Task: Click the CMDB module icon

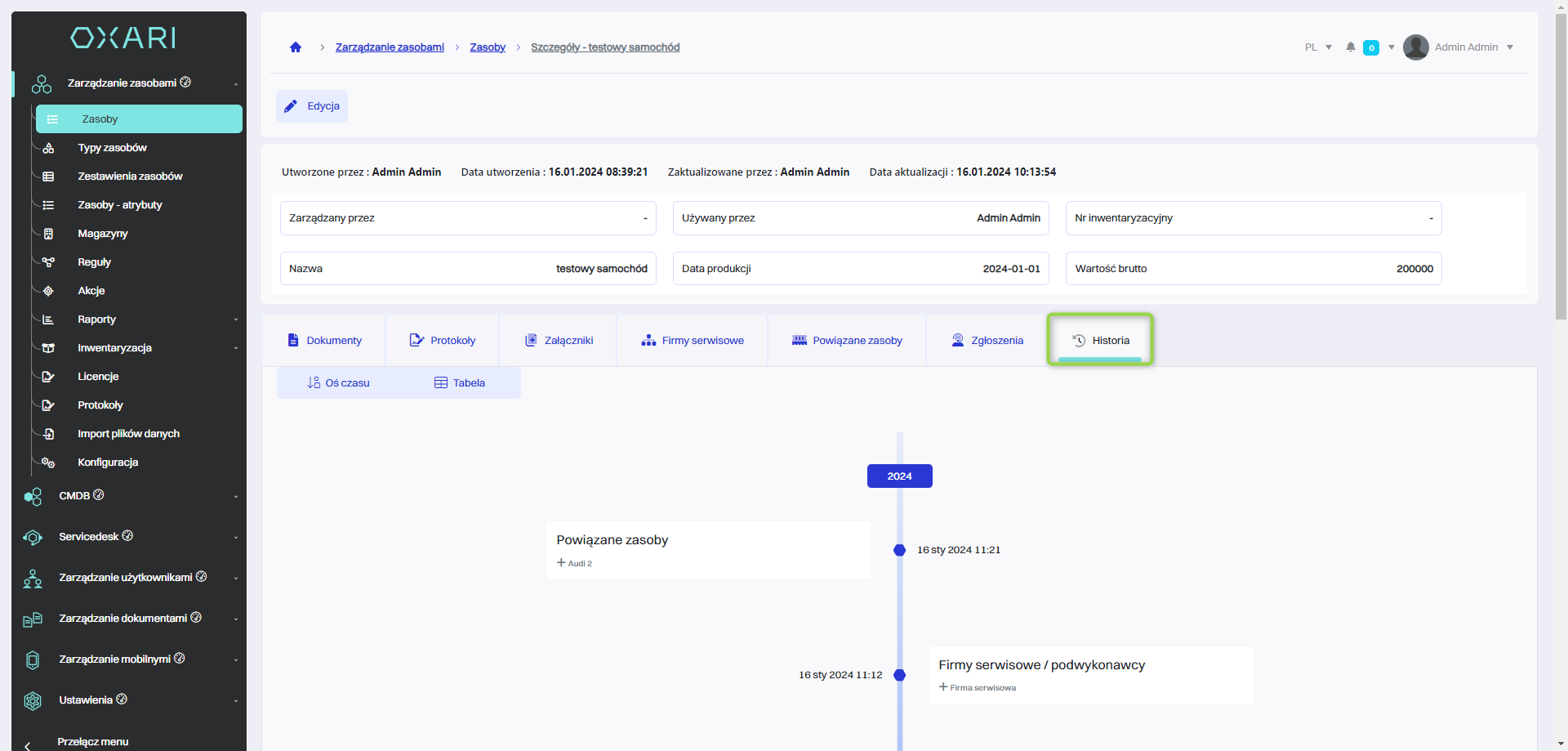Action: tap(33, 496)
